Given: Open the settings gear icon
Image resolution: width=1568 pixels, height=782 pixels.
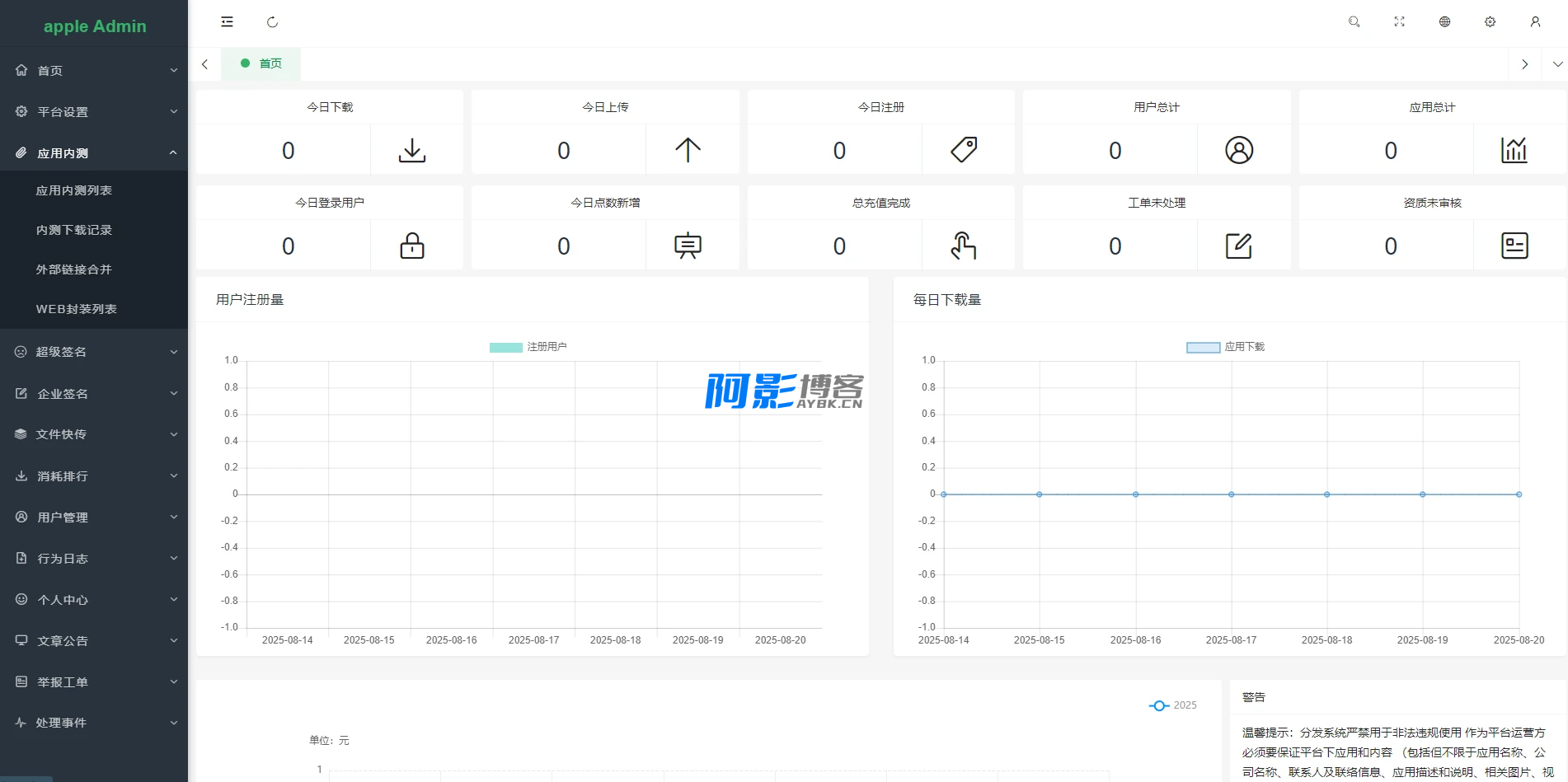Looking at the screenshot, I should 1490,22.
